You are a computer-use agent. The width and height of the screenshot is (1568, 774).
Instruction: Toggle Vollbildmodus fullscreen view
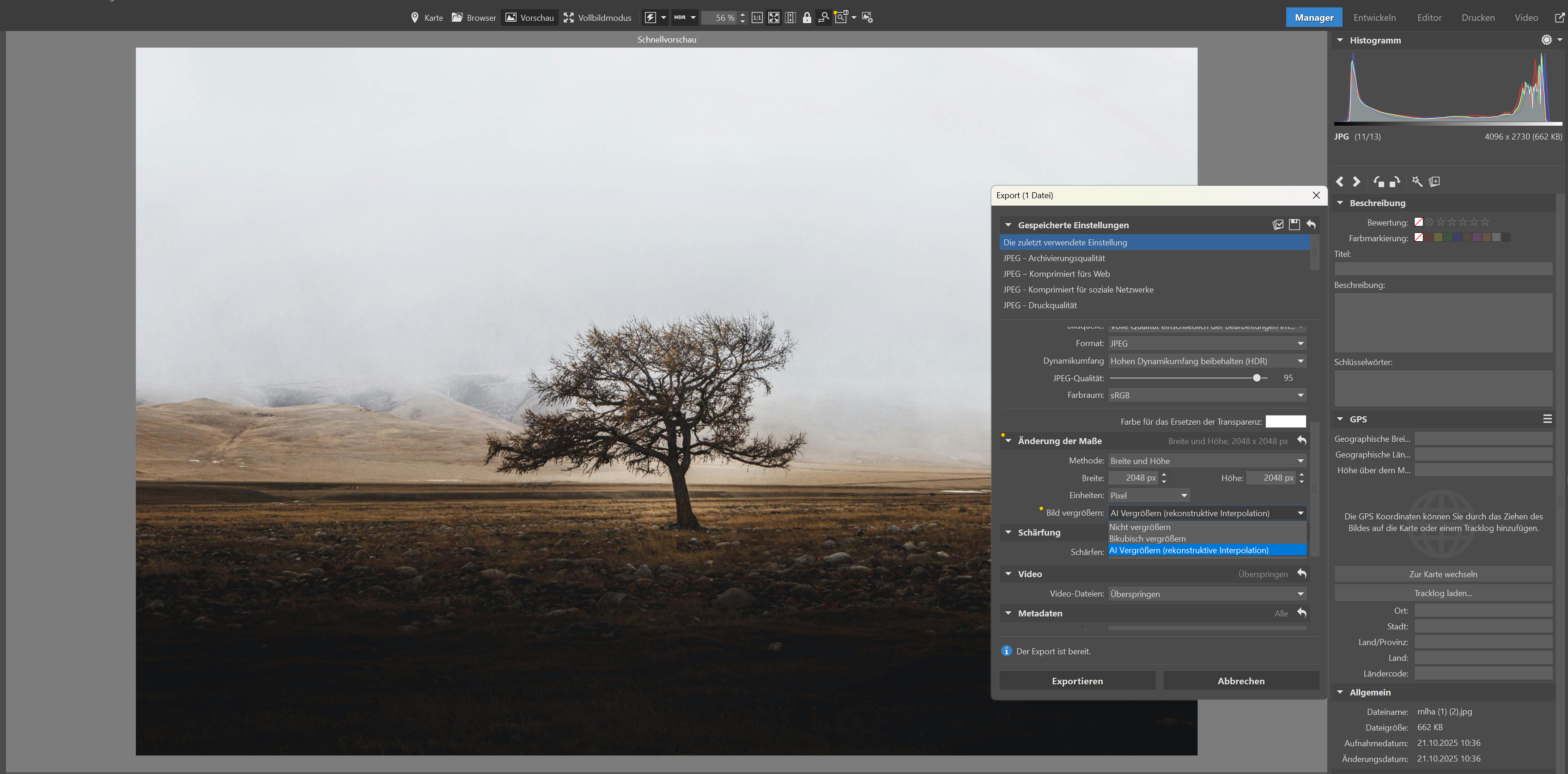pos(597,18)
